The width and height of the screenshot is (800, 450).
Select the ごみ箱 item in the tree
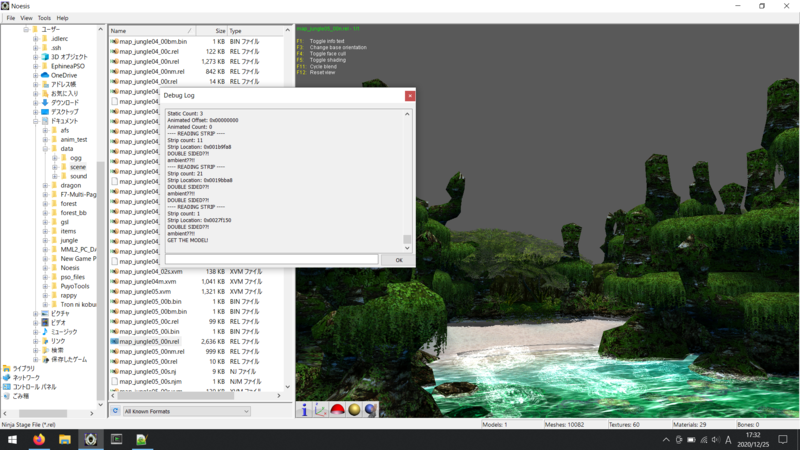click(20, 396)
